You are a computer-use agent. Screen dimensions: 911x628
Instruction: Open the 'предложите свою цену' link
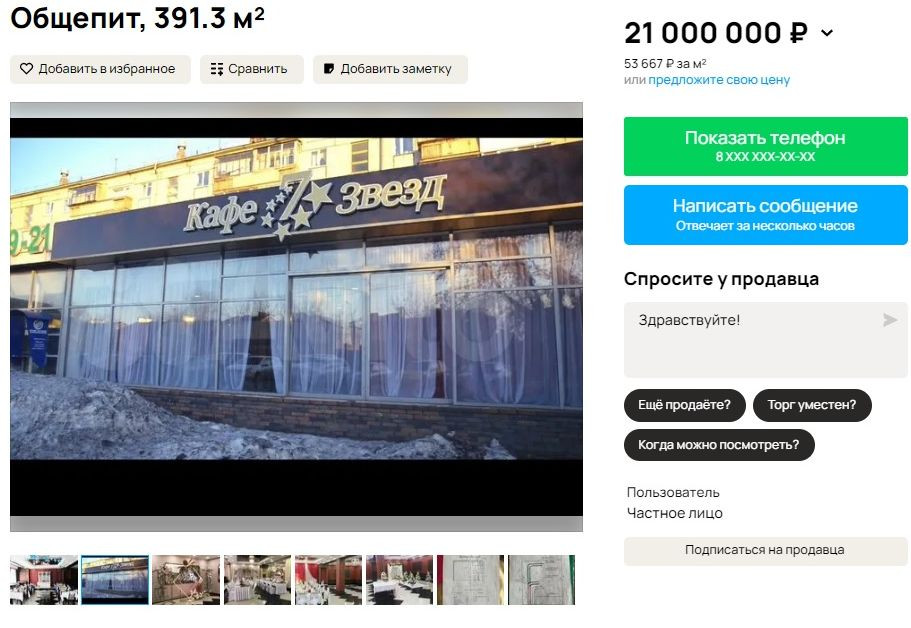click(x=719, y=80)
